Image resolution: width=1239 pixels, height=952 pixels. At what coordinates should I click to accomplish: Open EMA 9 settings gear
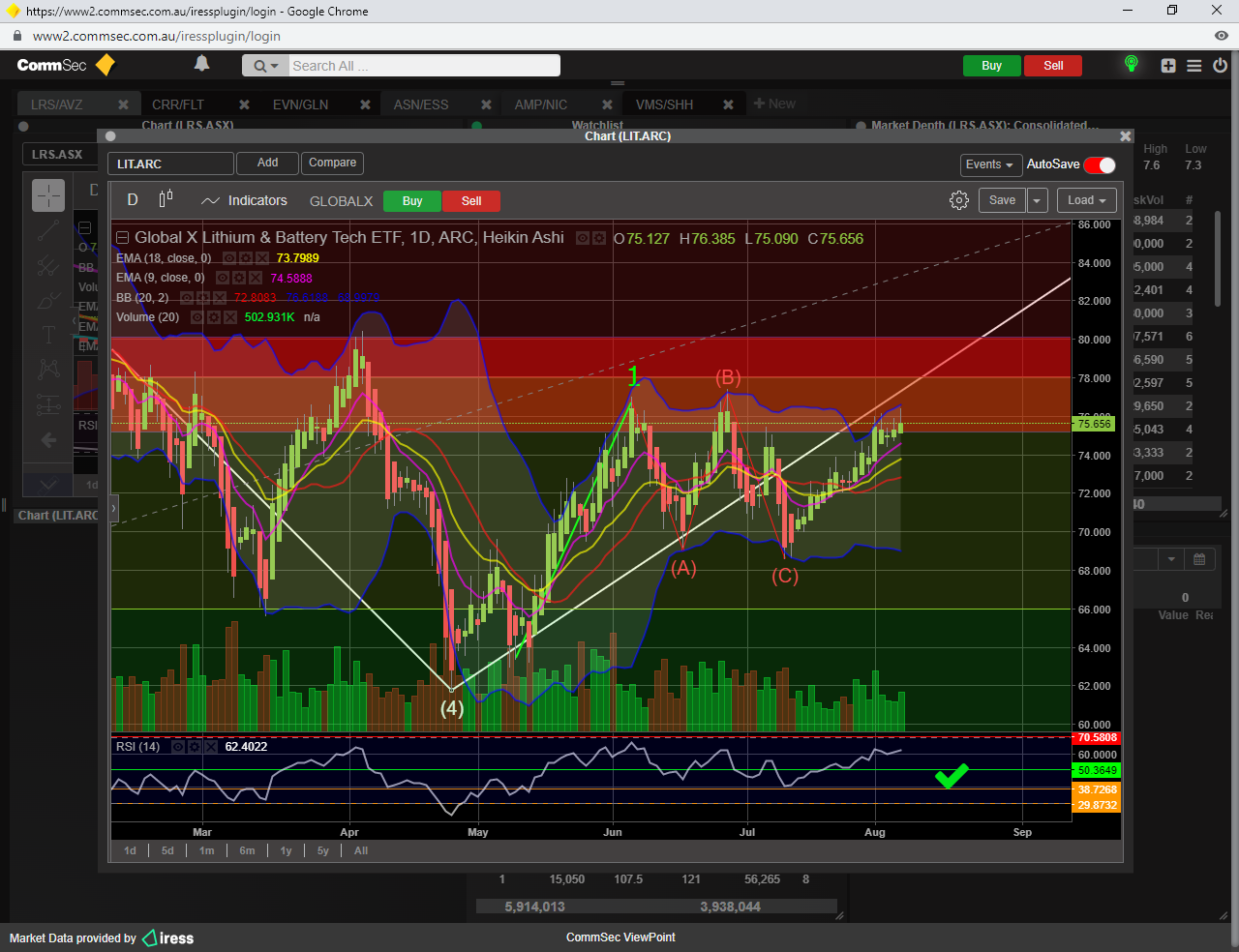click(x=239, y=278)
